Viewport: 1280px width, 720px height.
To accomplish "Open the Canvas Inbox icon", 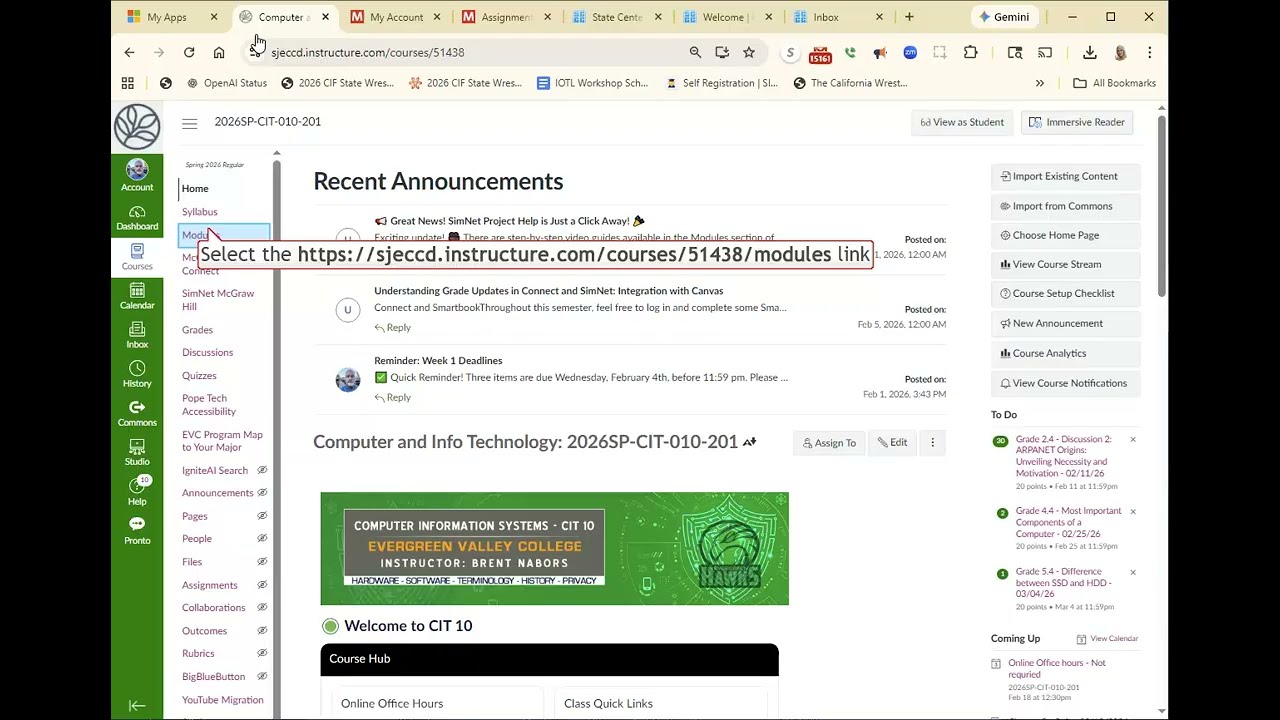I will 137,335.
